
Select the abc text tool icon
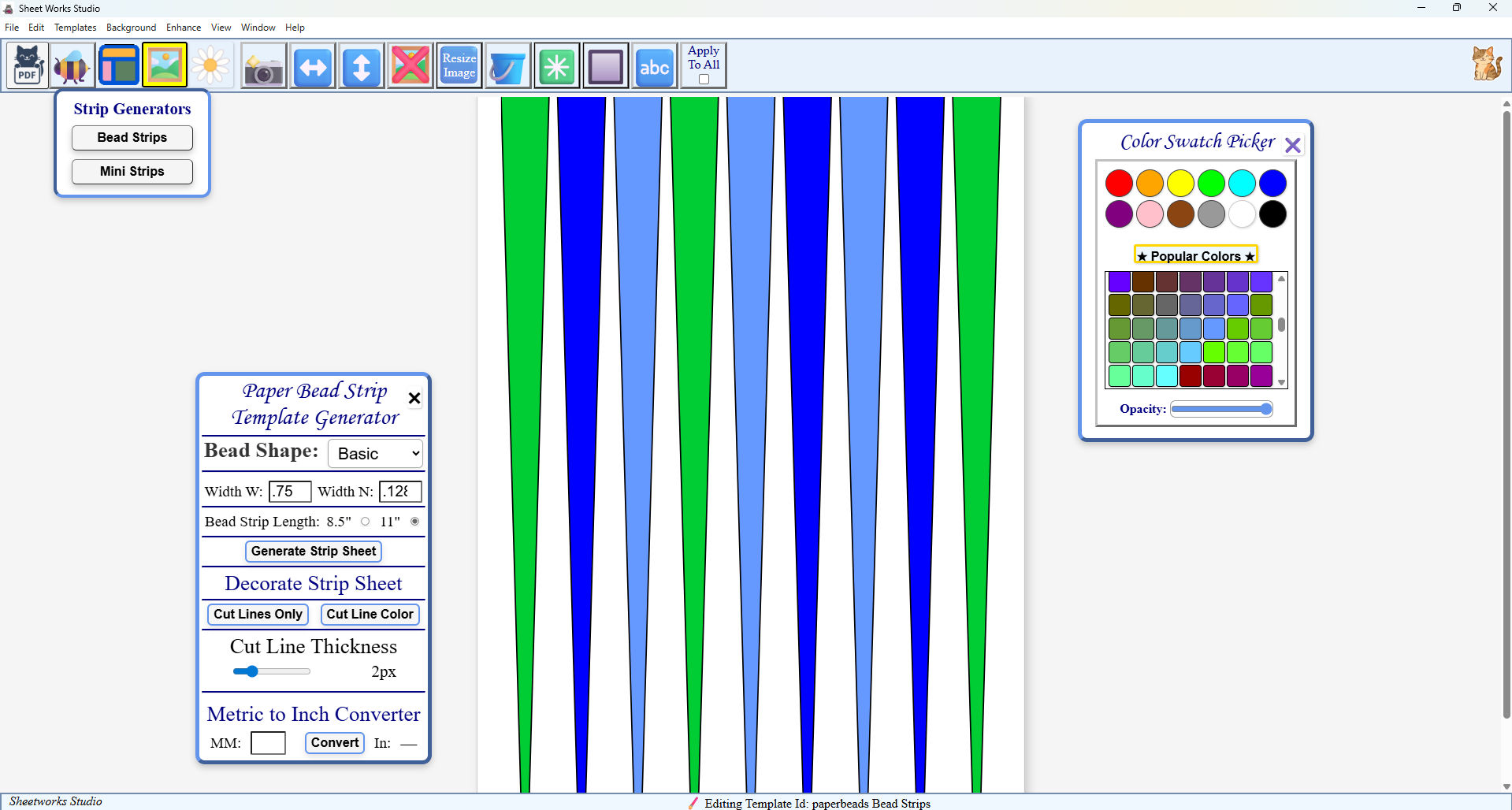[654, 65]
